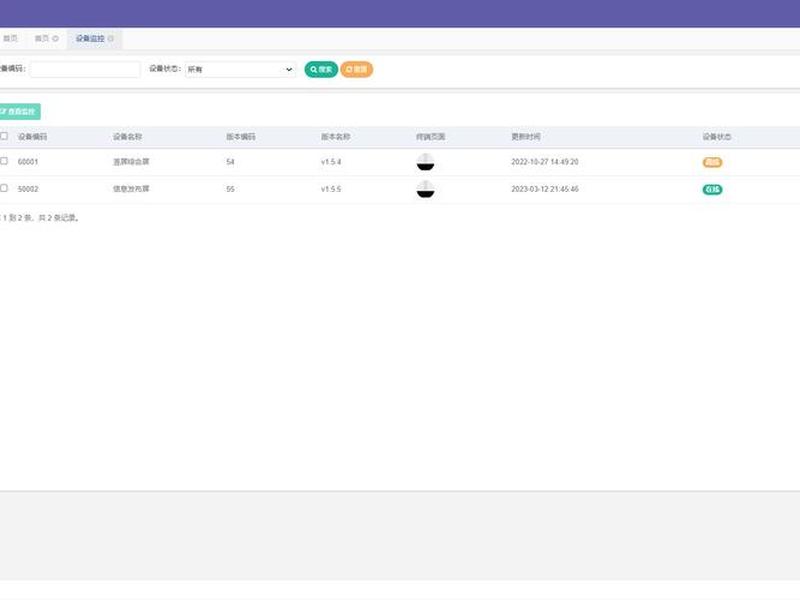Screen dimensions: 800x600
Task: Focus the 设备编码 search input field
Action: point(85,69)
